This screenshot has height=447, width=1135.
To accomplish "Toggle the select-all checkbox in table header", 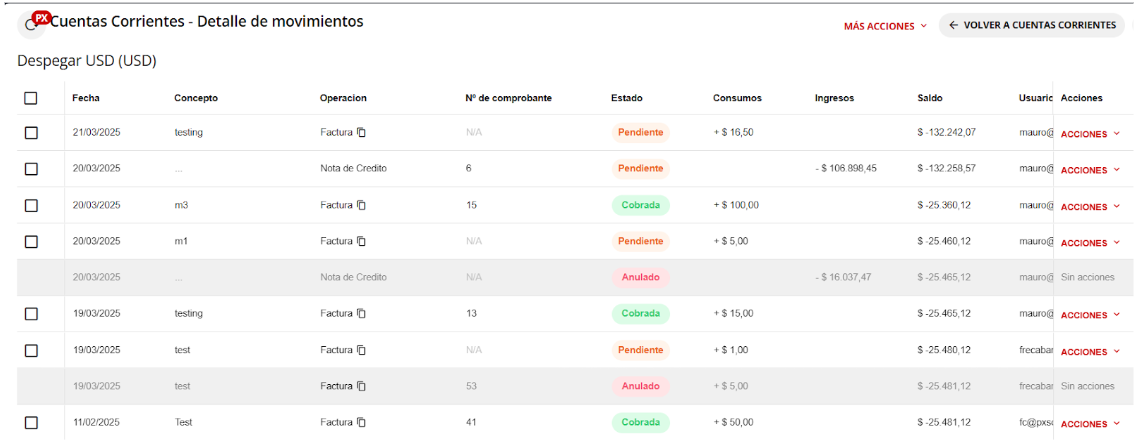I will coord(31,98).
